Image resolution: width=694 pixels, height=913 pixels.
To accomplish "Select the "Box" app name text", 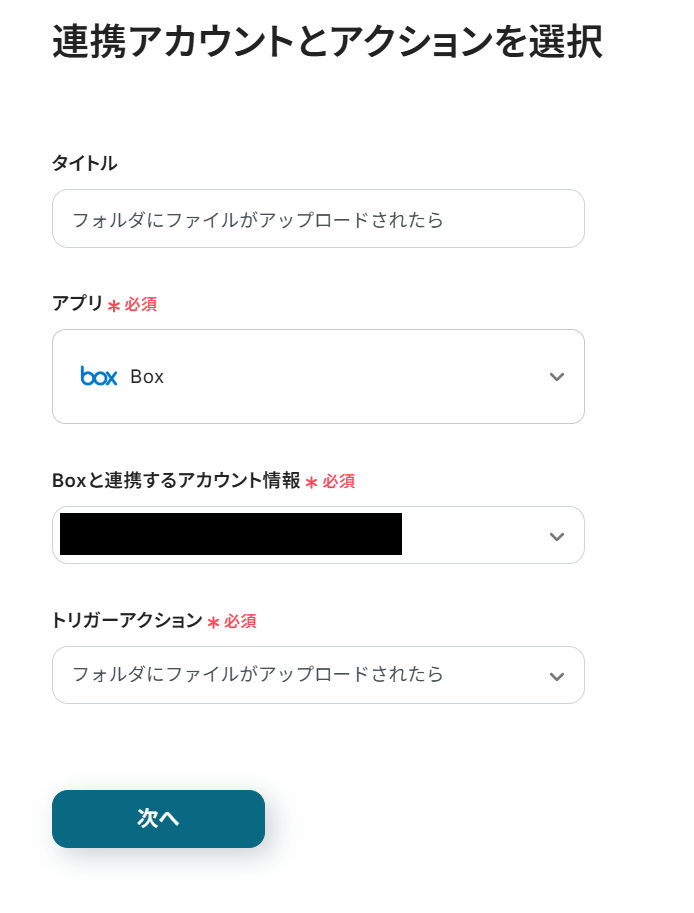I will 147,377.
